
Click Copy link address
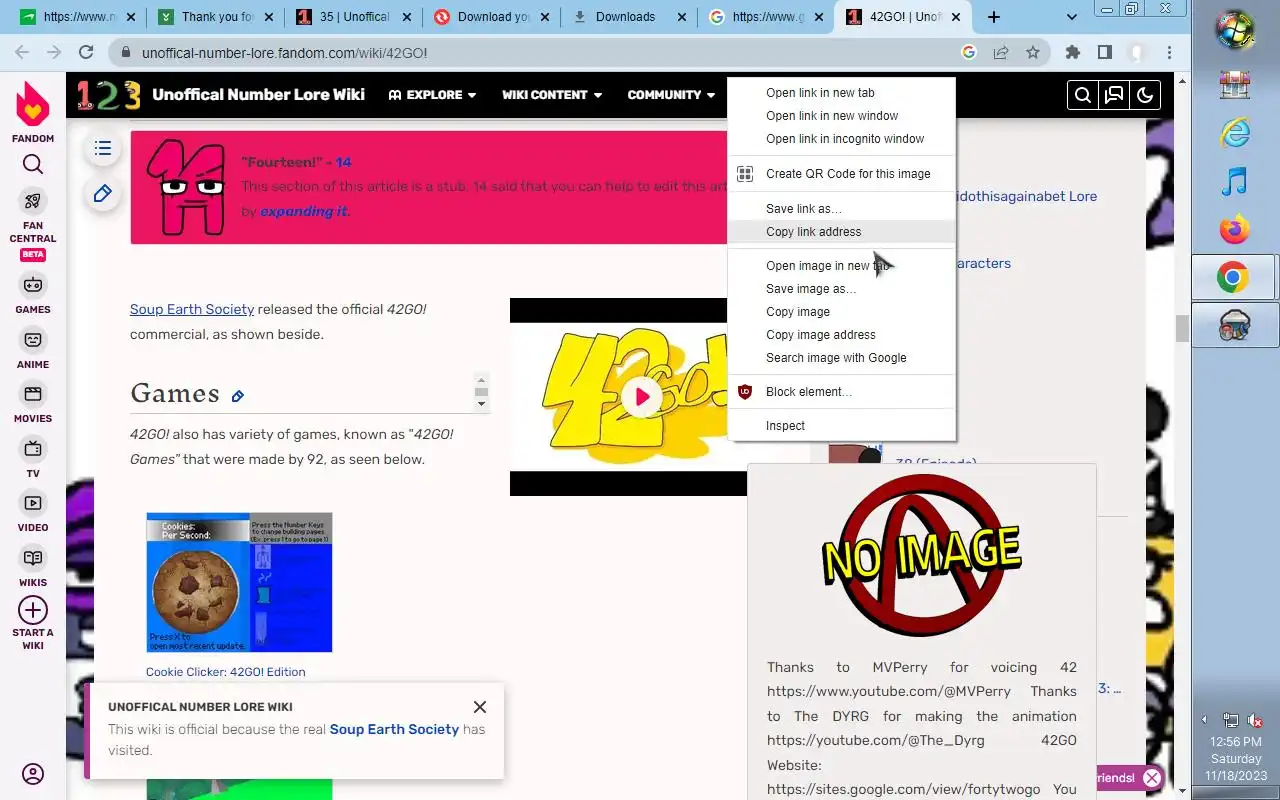[842, 232]
